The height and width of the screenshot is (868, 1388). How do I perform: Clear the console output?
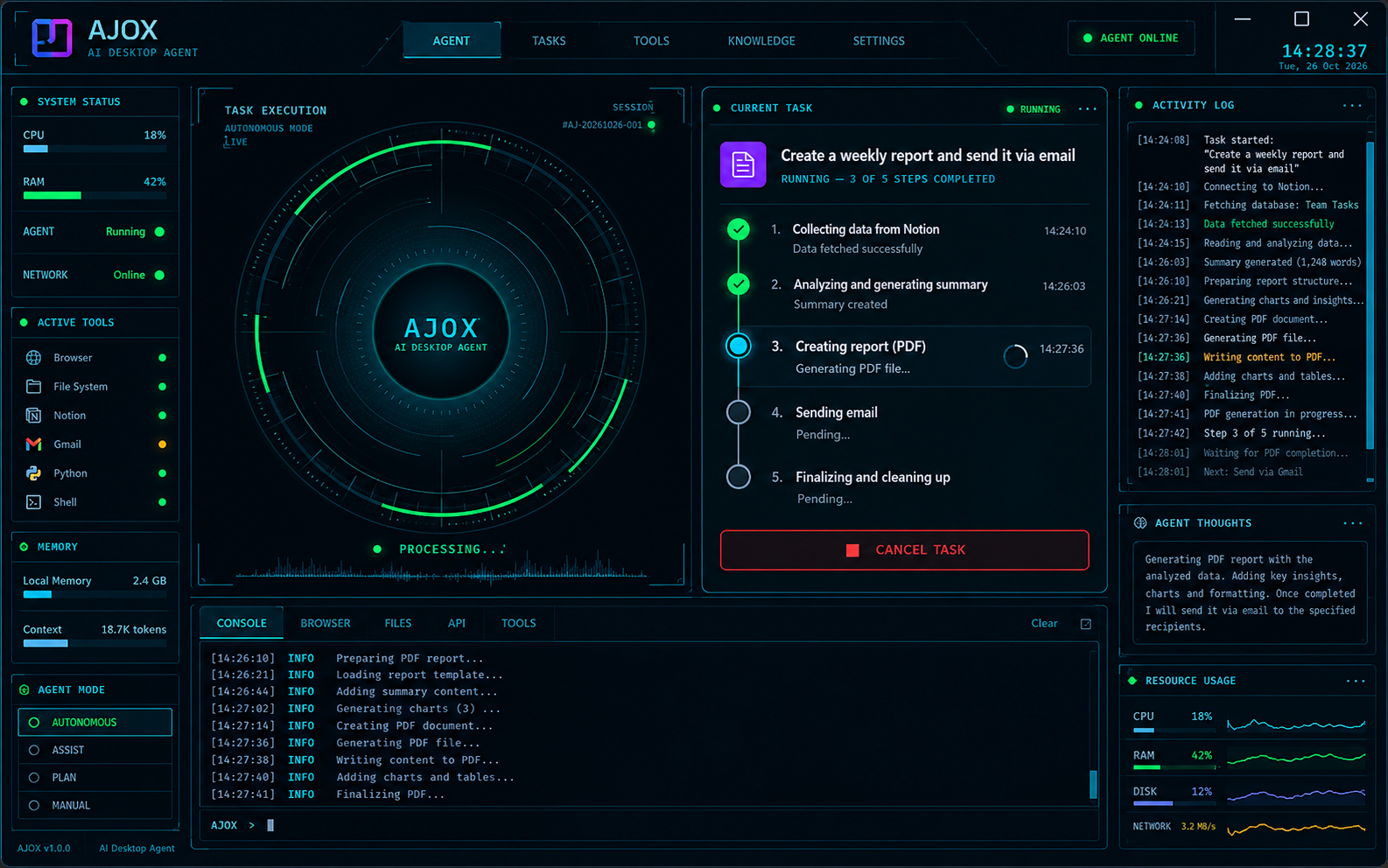pyautogui.click(x=1044, y=624)
